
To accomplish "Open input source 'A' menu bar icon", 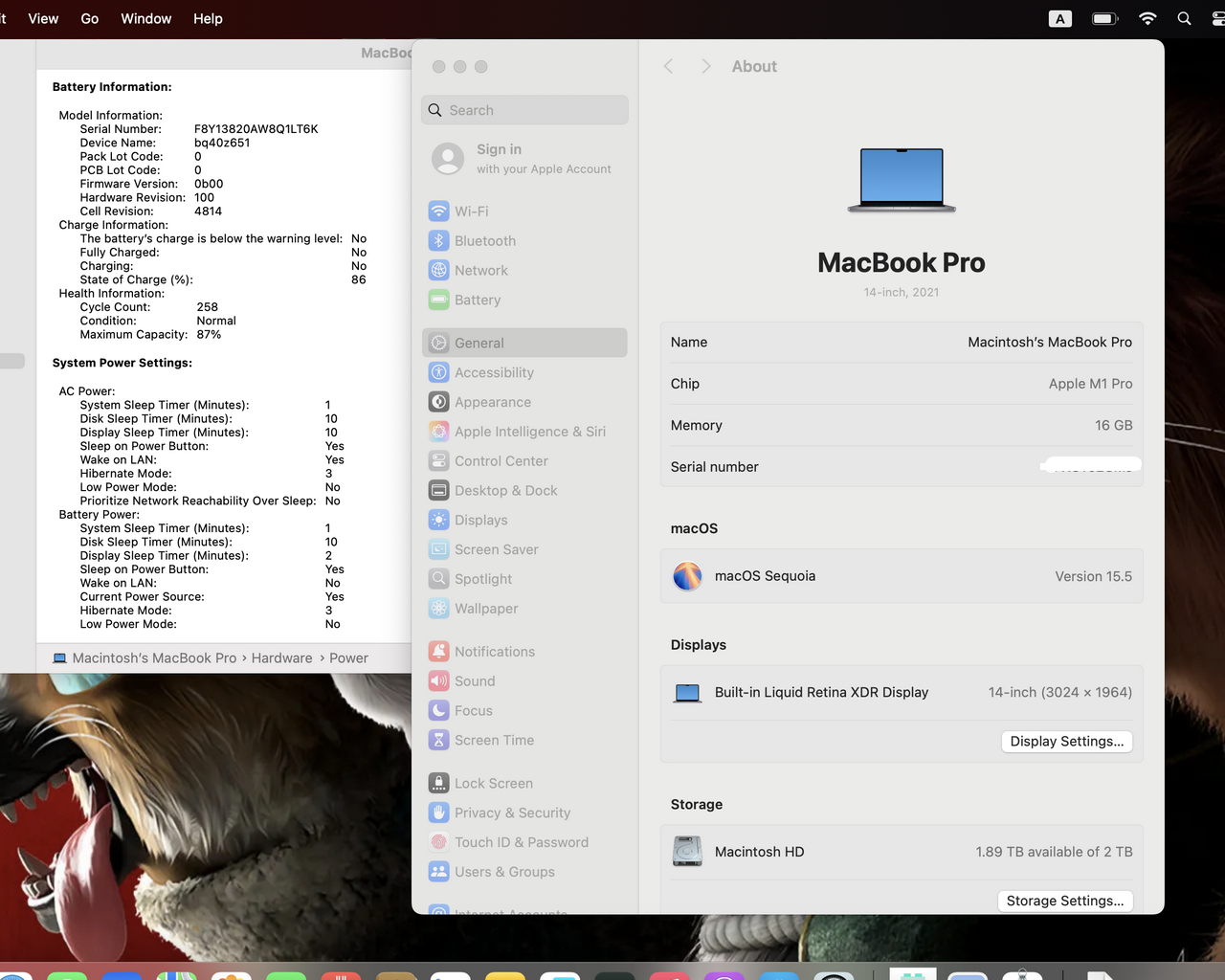I will [x=1060, y=18].
